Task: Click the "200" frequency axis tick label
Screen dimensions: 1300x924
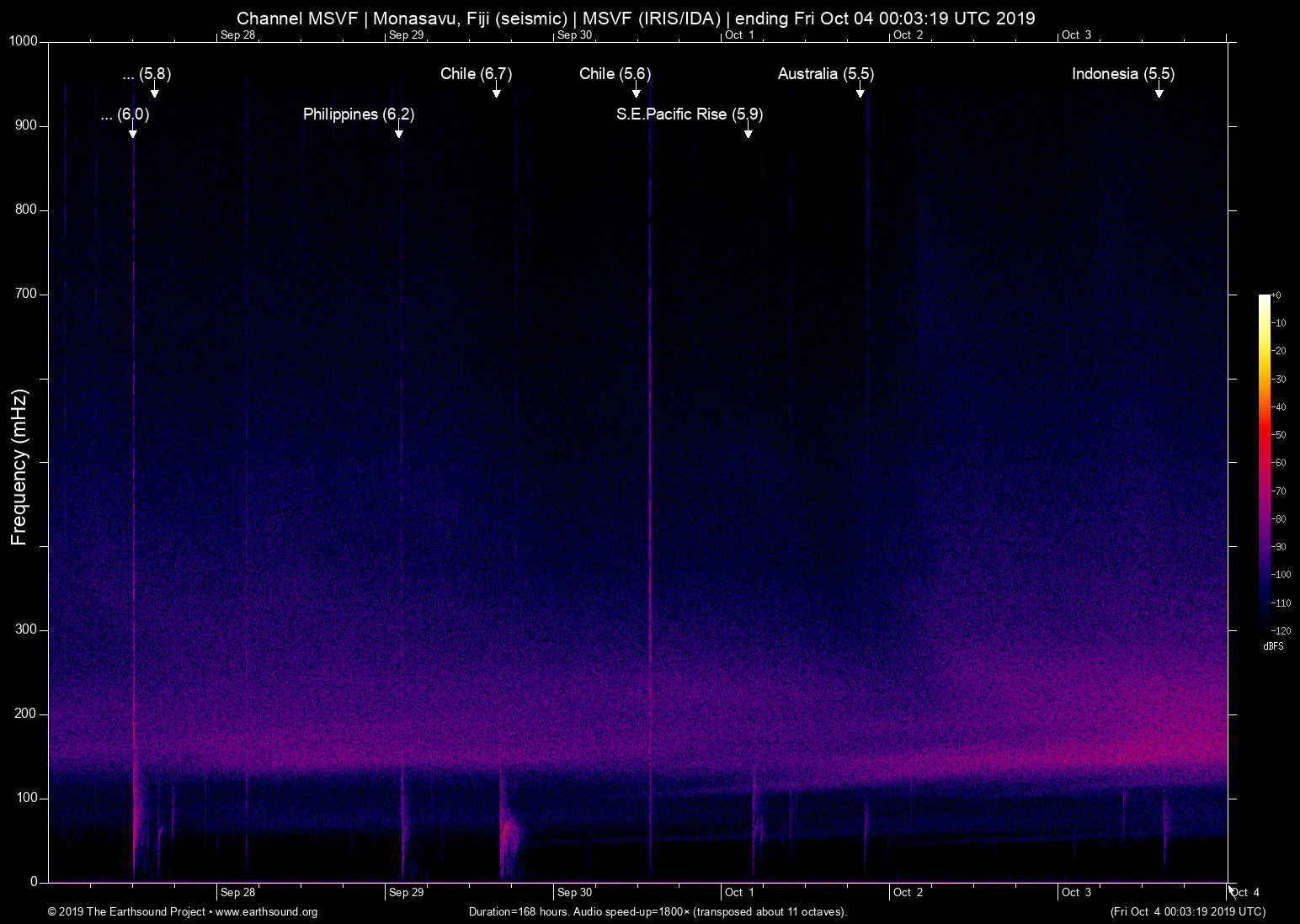Action: (x=27, y=714)
